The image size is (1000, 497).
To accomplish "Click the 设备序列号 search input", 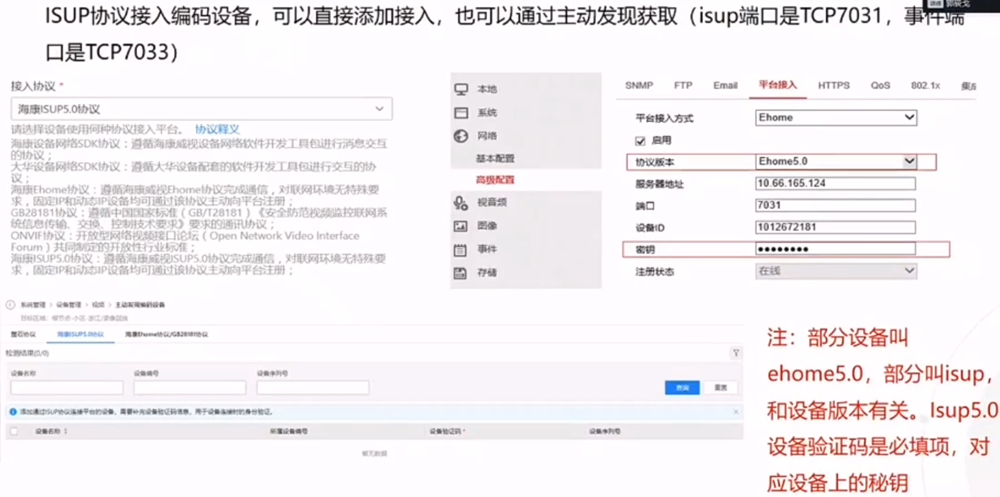I will tap(312, 388).
